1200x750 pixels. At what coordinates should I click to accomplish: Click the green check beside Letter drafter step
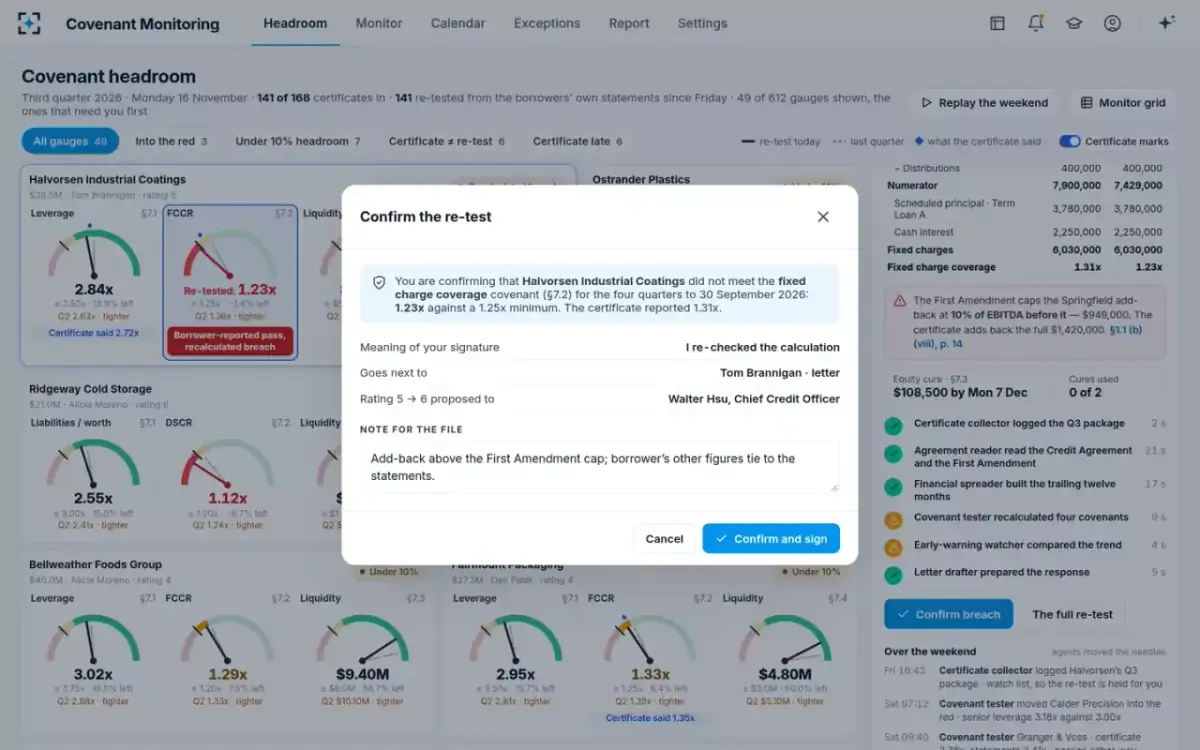(893, 574)
